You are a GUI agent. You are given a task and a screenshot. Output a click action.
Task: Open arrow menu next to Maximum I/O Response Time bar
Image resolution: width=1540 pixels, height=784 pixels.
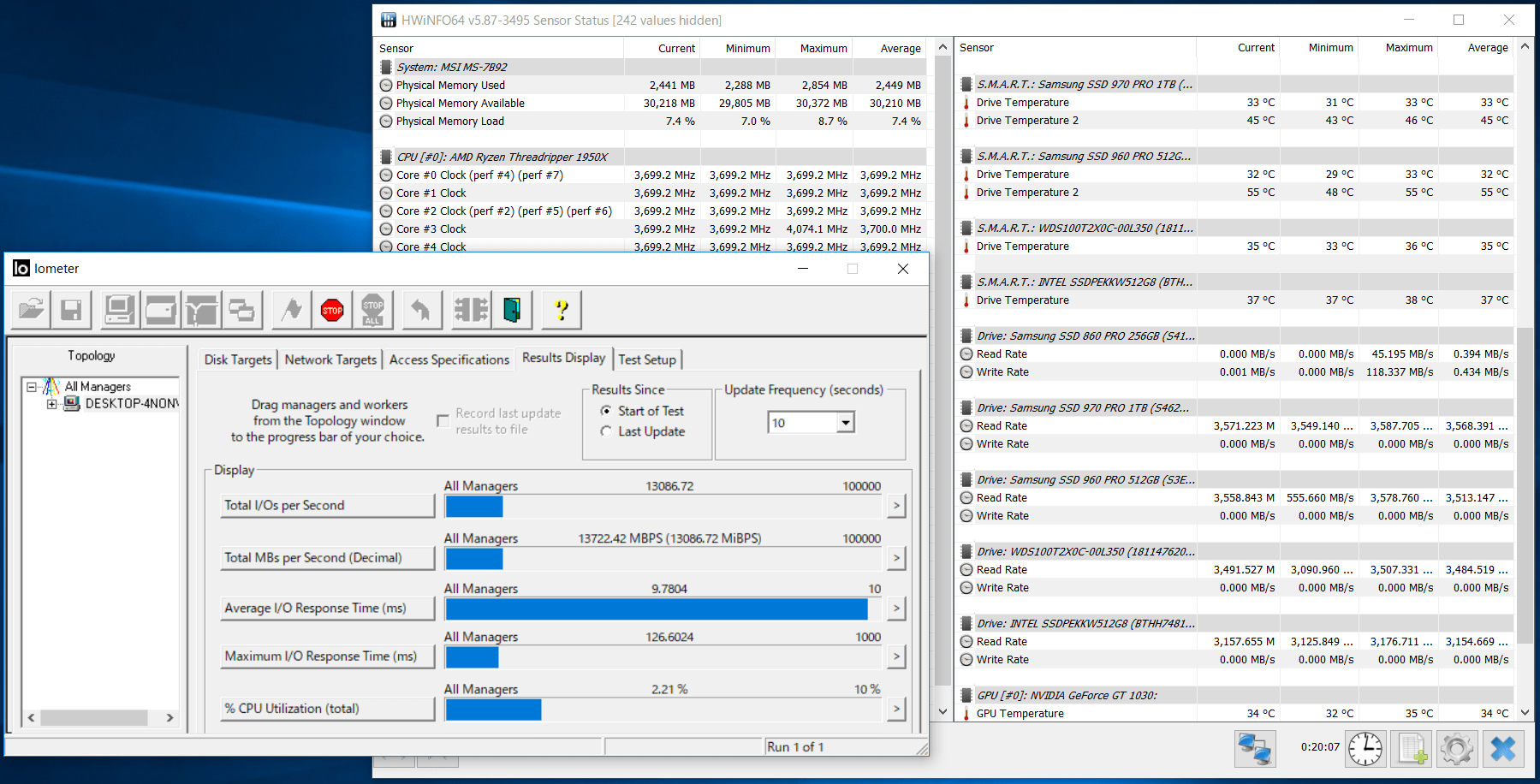896,656
